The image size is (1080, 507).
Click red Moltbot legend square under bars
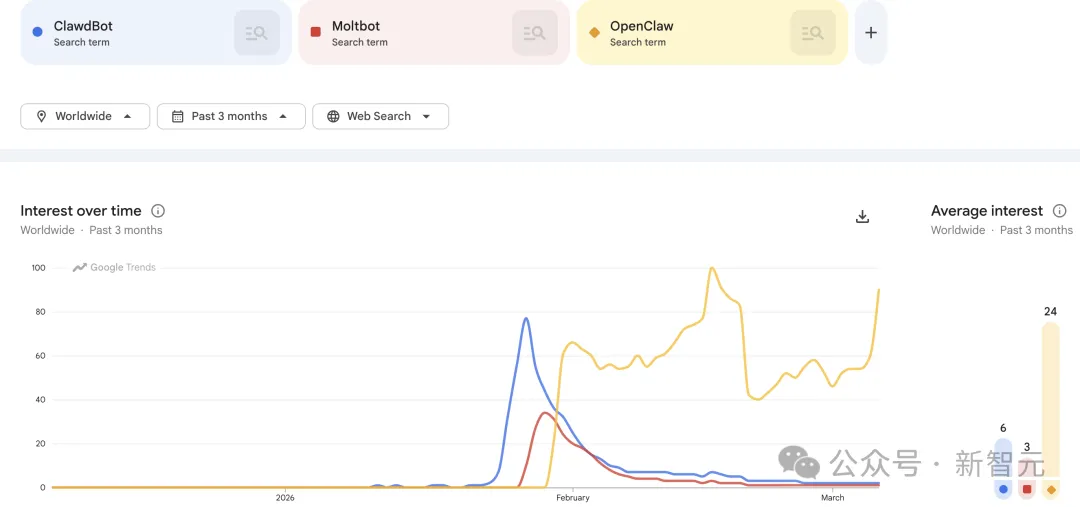click(x=1027, y=489)
